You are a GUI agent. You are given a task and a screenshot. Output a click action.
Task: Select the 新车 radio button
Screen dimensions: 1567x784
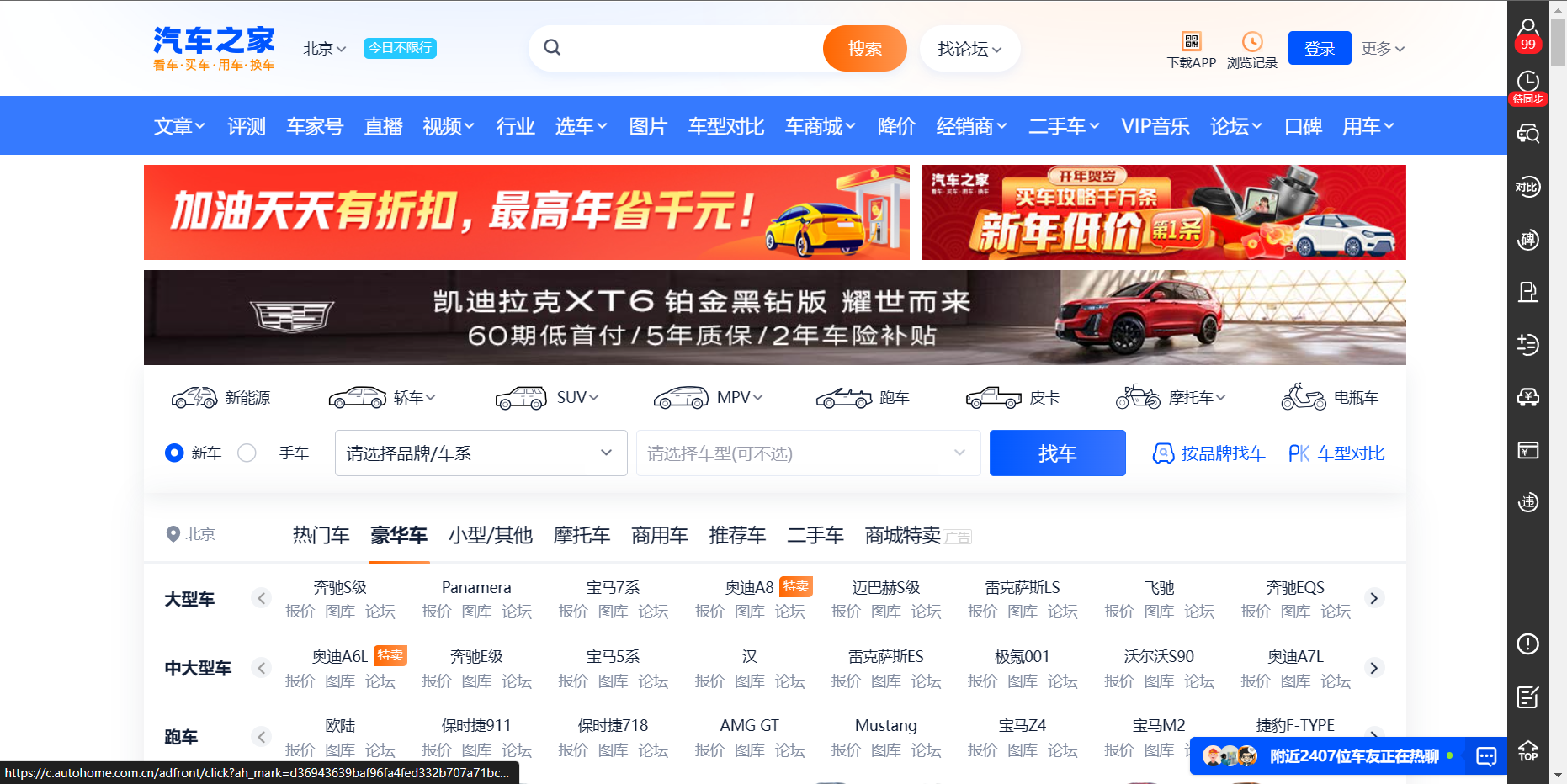pos(174,453)
